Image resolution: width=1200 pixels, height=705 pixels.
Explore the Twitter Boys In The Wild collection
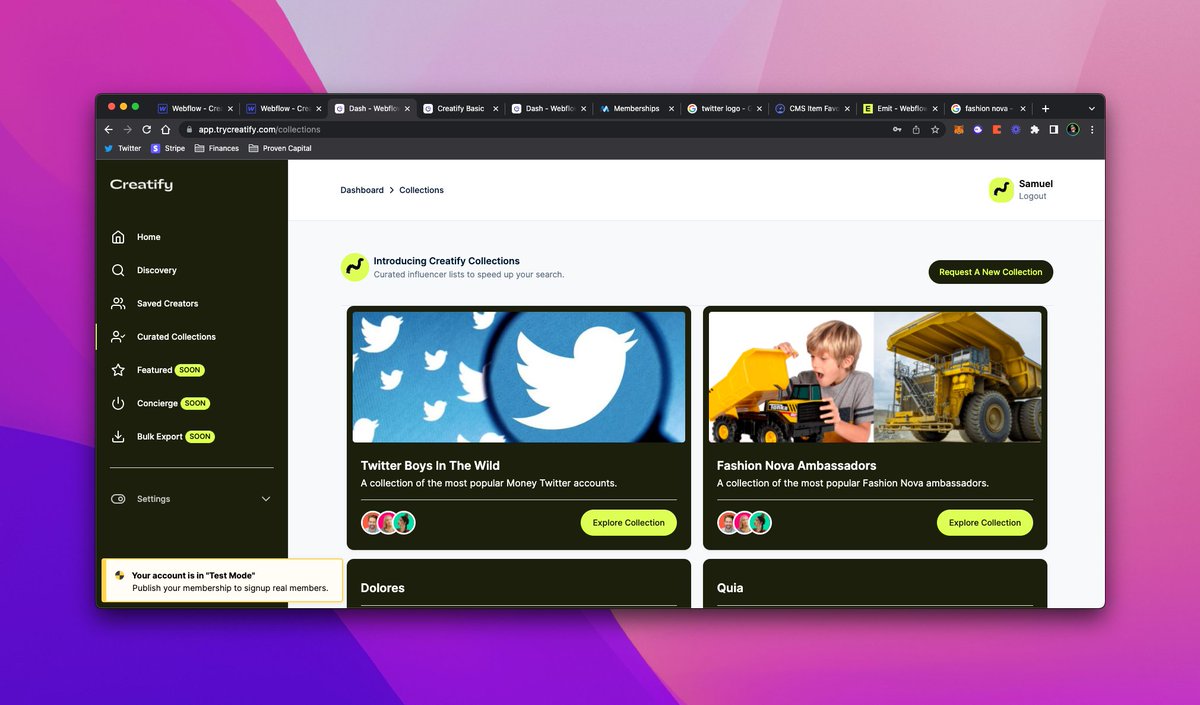point(629,522)
